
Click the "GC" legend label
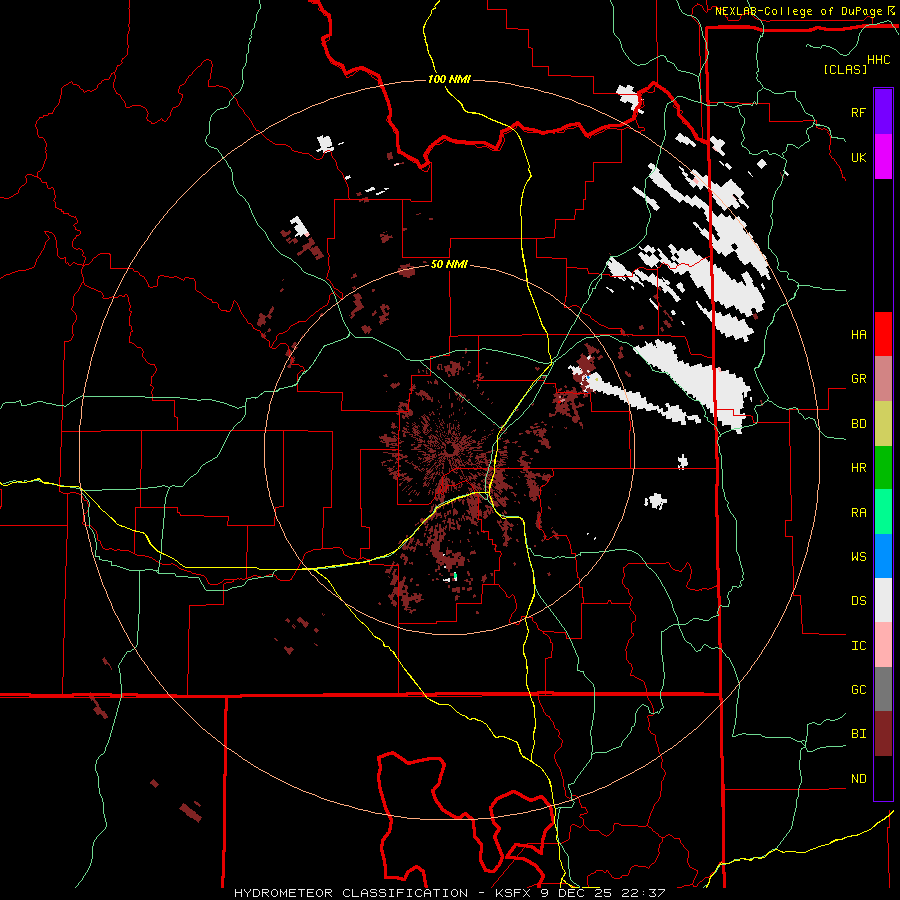[x=858, y=690]
